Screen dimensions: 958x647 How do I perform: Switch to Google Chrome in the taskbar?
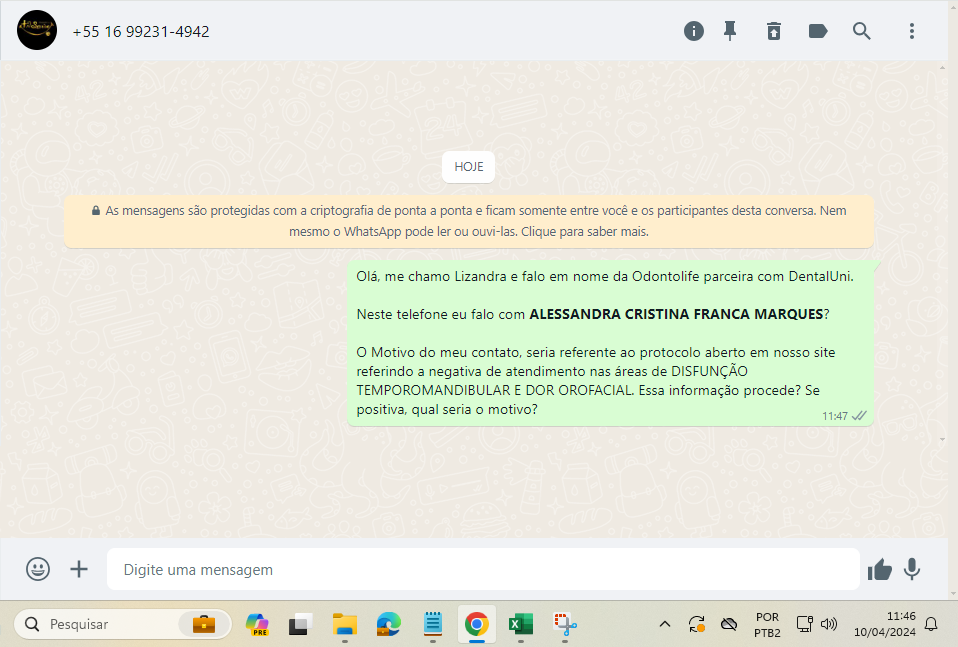[x=477, y=624]
